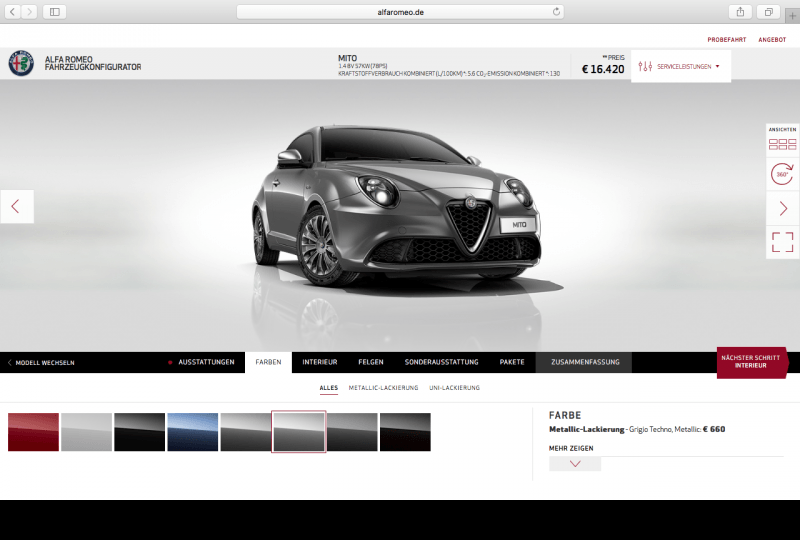
Task: Filter by Metallic-Lackierung
Action: point(383,388)
